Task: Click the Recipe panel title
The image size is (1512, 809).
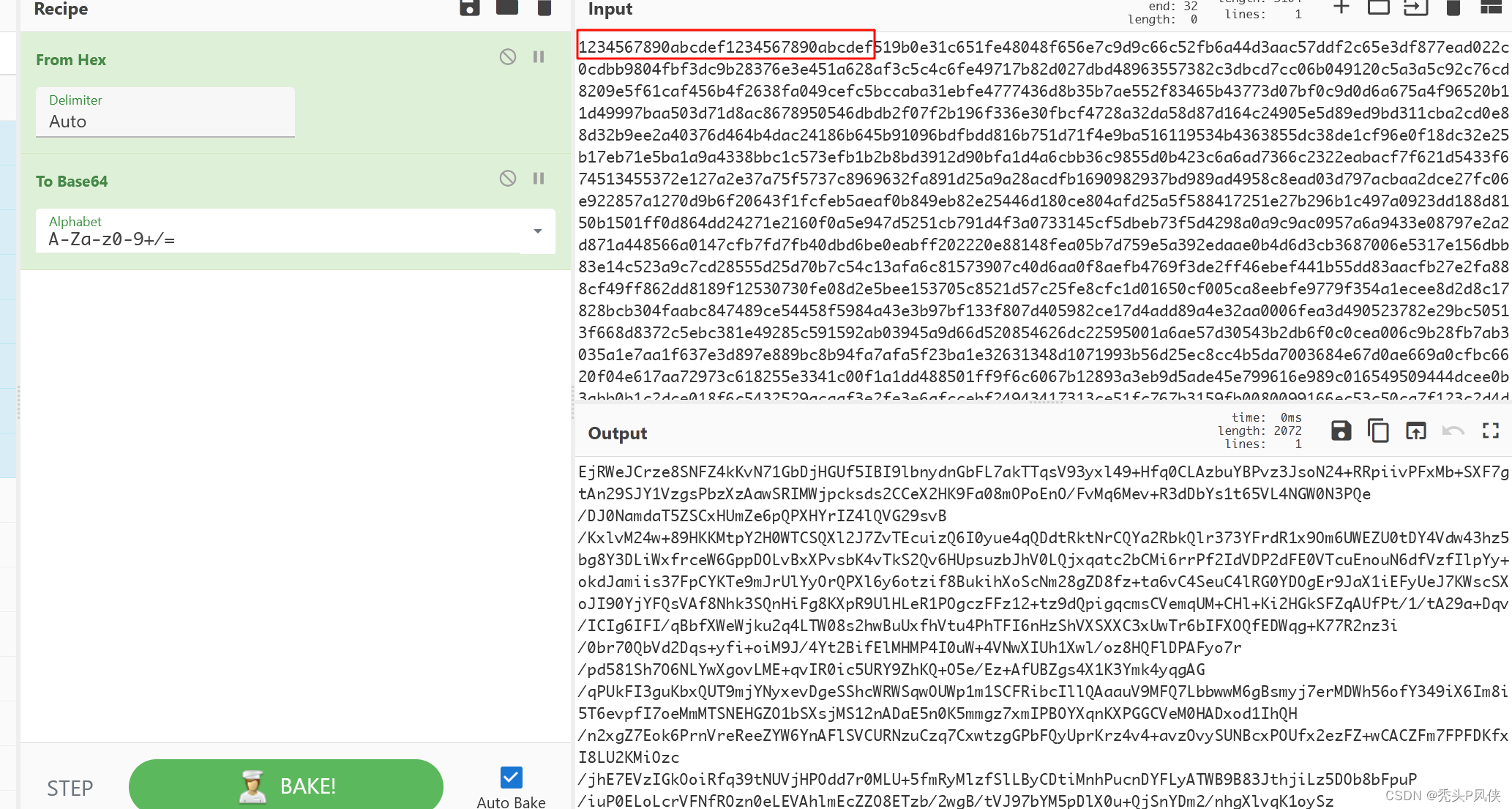Action: (x=61, y=9)
